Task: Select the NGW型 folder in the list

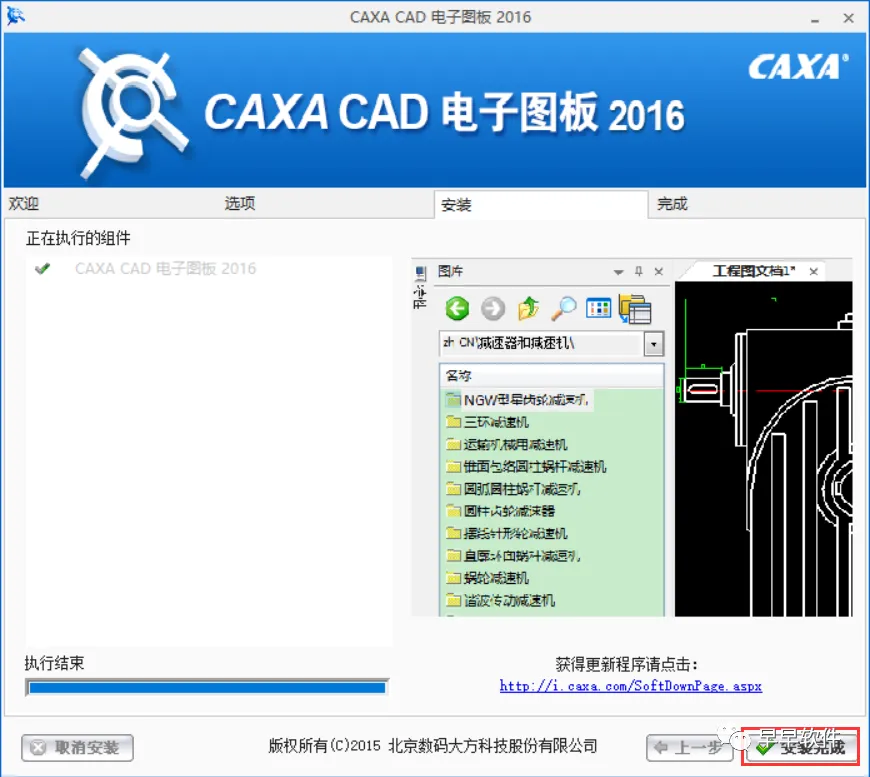Action: pos(518,400)
